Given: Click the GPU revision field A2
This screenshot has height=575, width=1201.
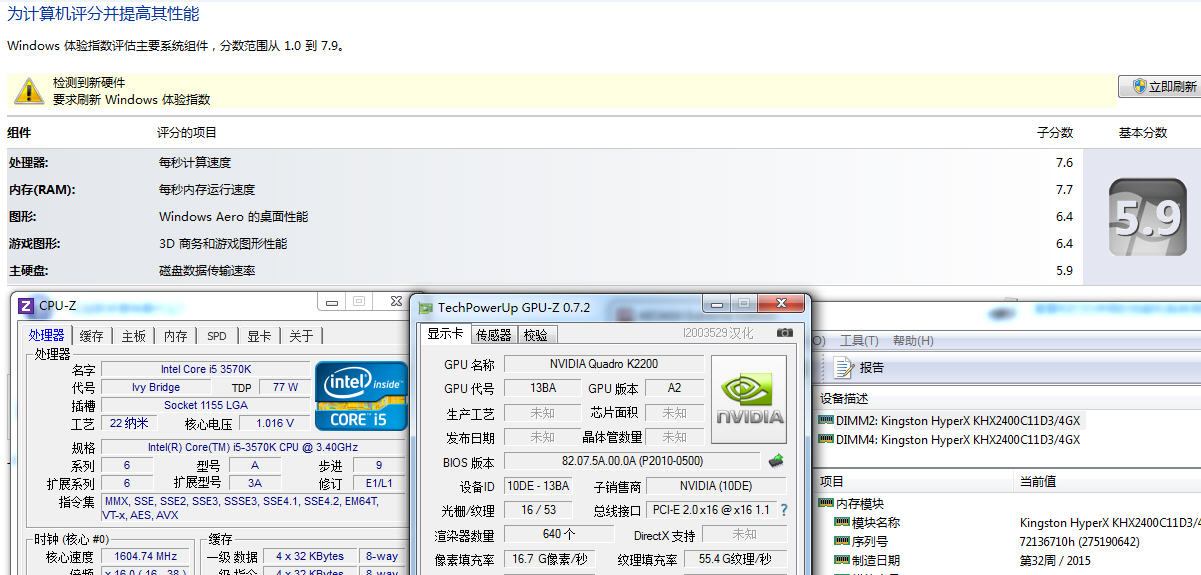Looking at the screenshot, I should 674,388.
